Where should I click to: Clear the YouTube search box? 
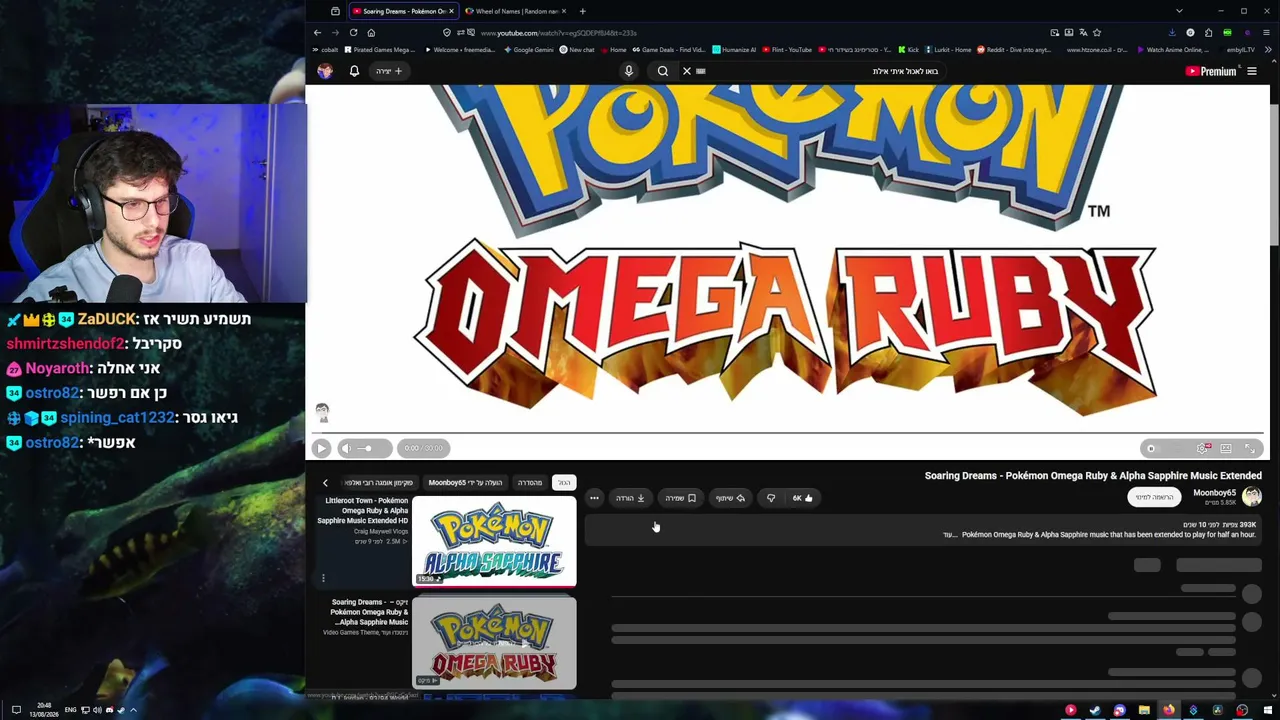click(687, 71)
